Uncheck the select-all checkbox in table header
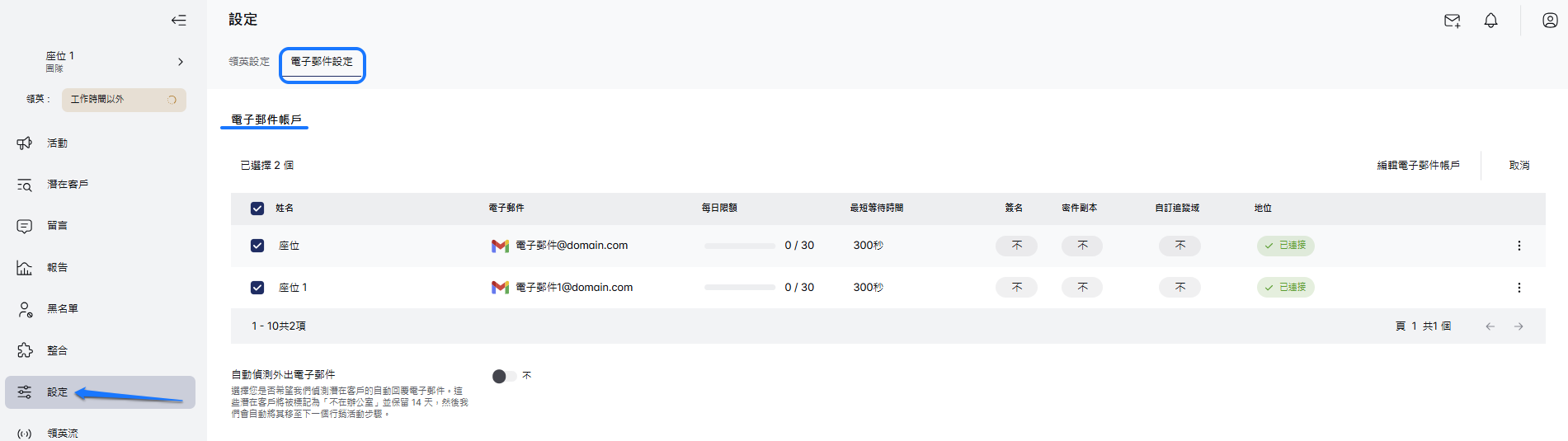1568x441 pixels. coord(257,209)
